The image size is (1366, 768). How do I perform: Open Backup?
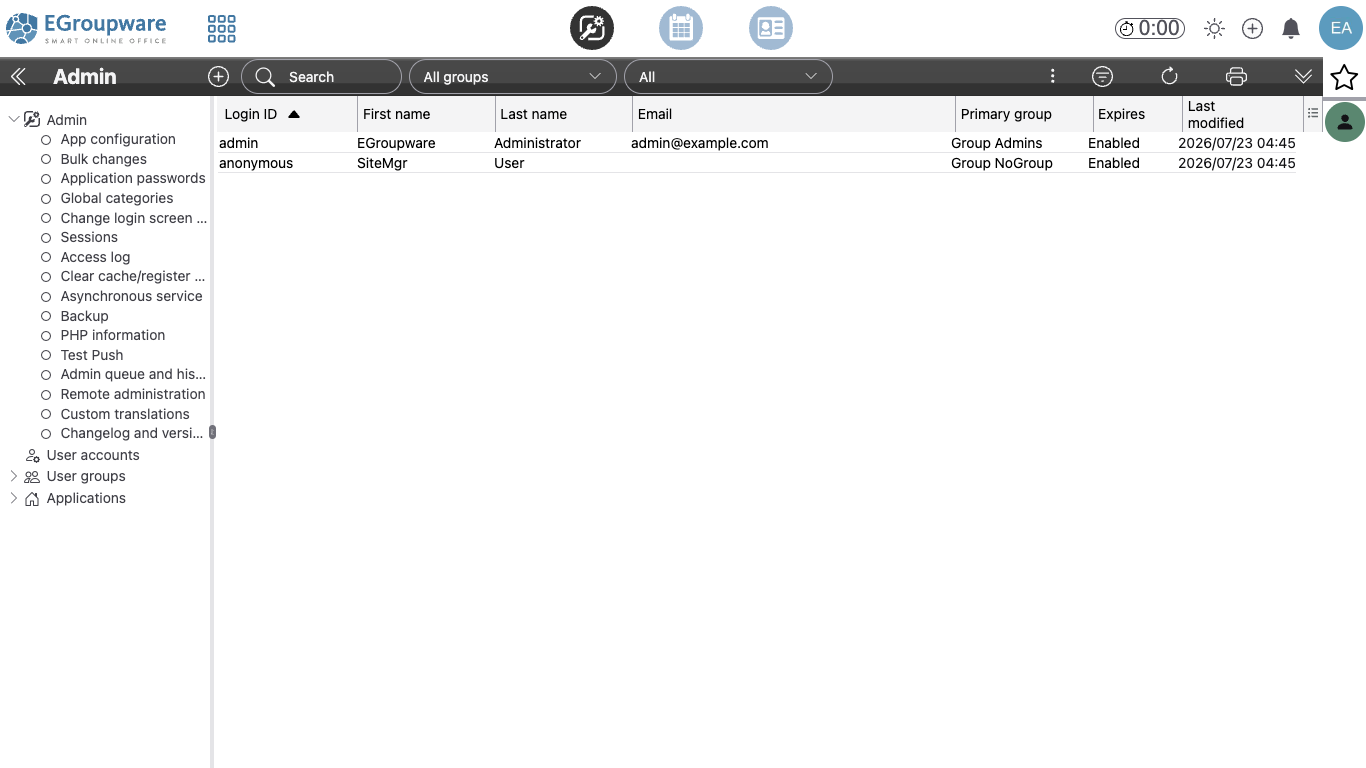[x=84, y=316]
